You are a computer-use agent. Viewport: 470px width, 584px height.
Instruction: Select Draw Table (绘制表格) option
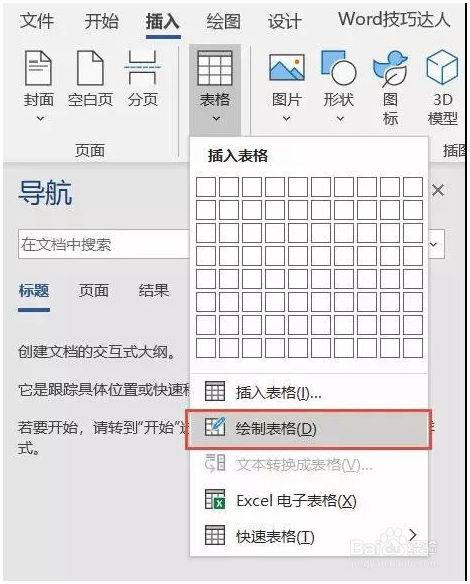click(x=309, y=429)
